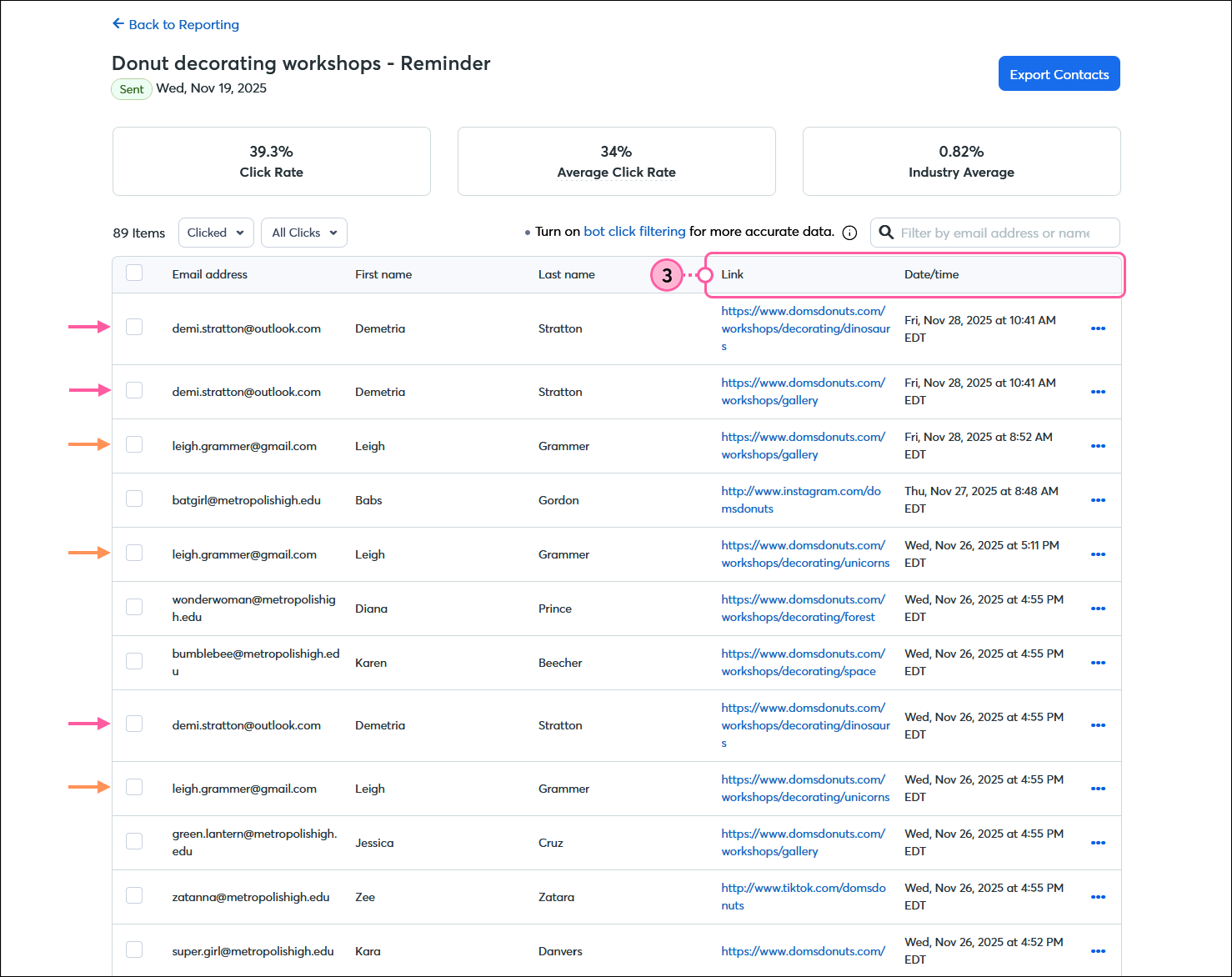Open the All Clicks dropdown
Image resolution: width=1232 pixels, height=977 pixels.
(x=303, y=233)
